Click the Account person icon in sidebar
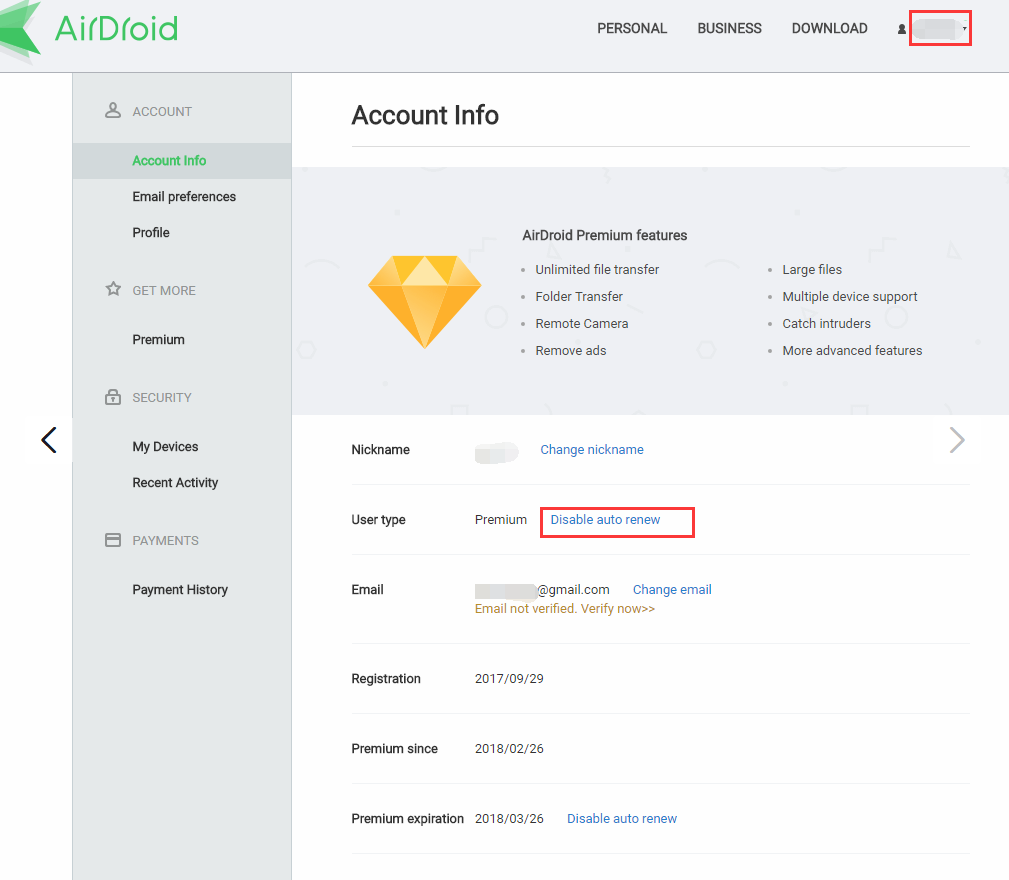Image resolution: width=1009 pixels, height=880 pixels. (x=113, y=111)
